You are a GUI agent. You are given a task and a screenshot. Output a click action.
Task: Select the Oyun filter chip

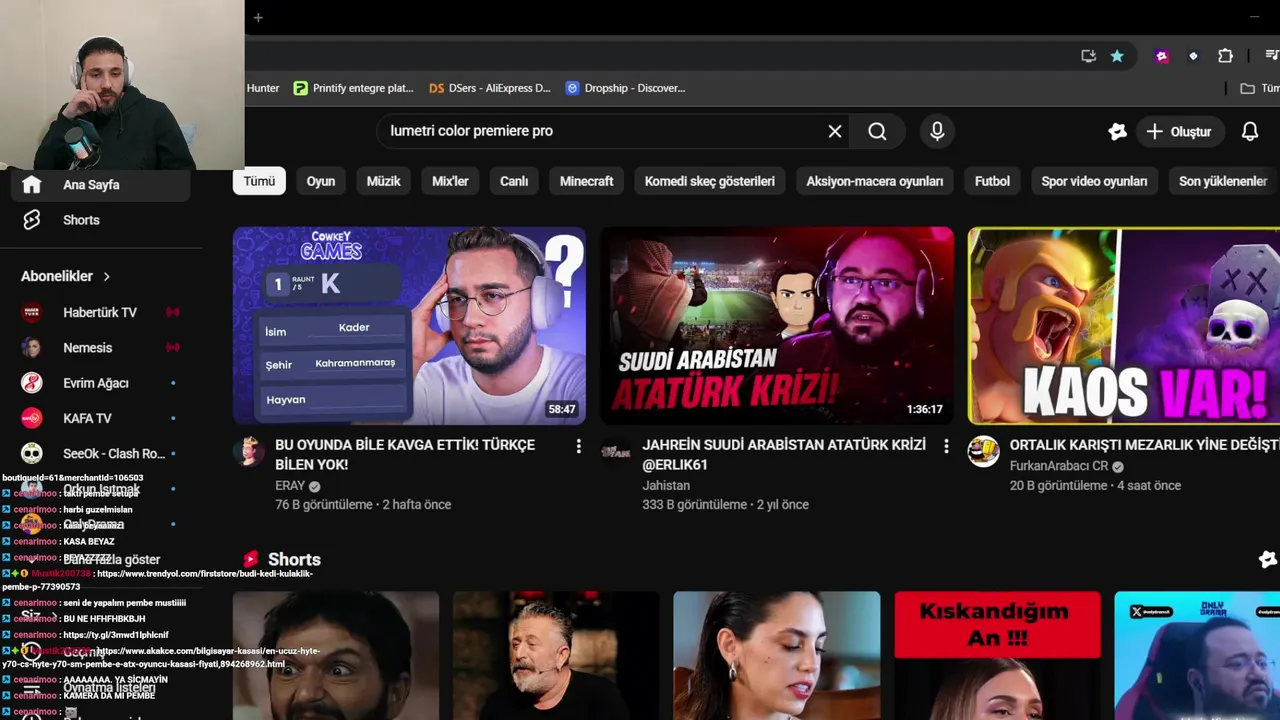321,181
